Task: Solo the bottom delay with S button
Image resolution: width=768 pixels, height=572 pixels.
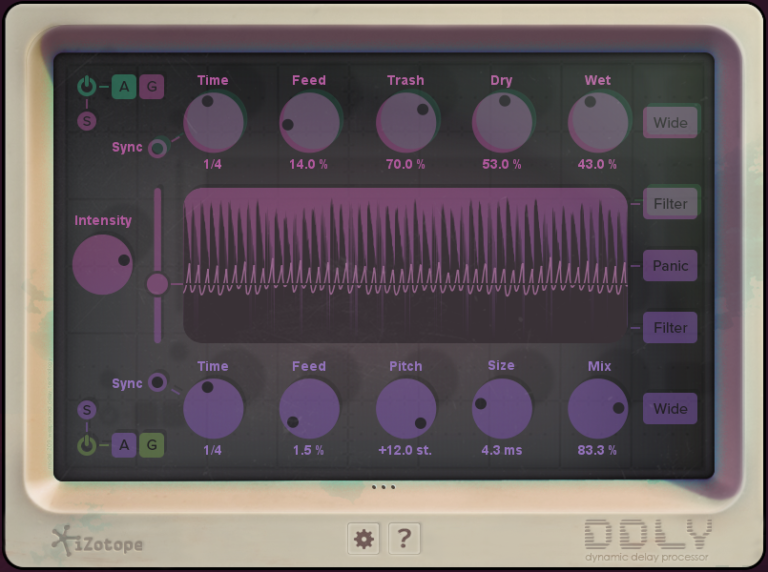Action: click(87, 410)
